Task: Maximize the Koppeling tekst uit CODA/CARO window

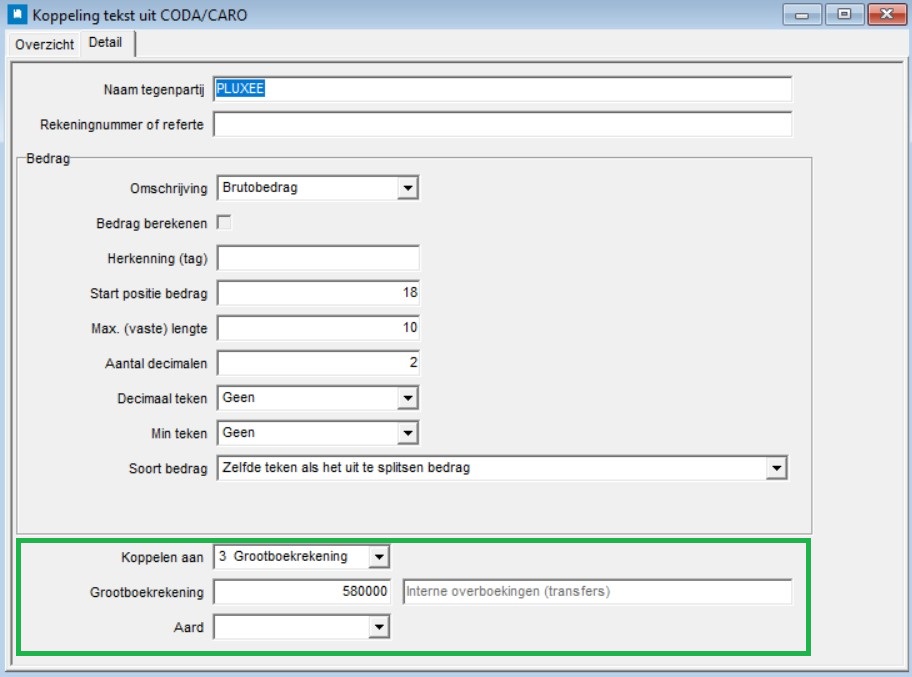Action: 843,15
